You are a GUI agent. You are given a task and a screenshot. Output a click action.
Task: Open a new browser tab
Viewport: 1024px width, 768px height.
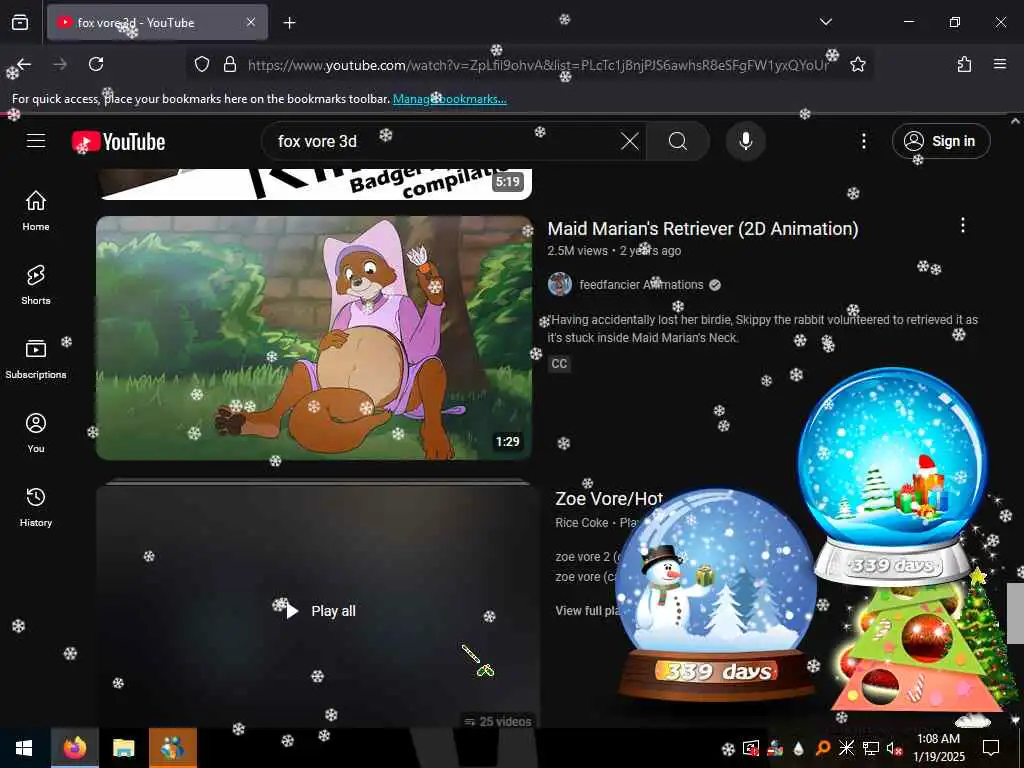click(289, 23)
